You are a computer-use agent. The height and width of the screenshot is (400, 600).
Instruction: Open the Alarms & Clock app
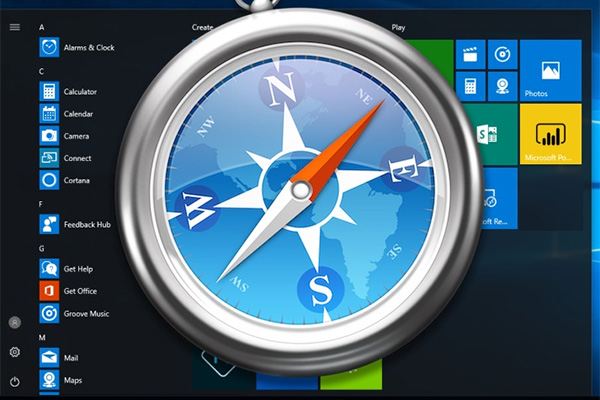point(77,47)
